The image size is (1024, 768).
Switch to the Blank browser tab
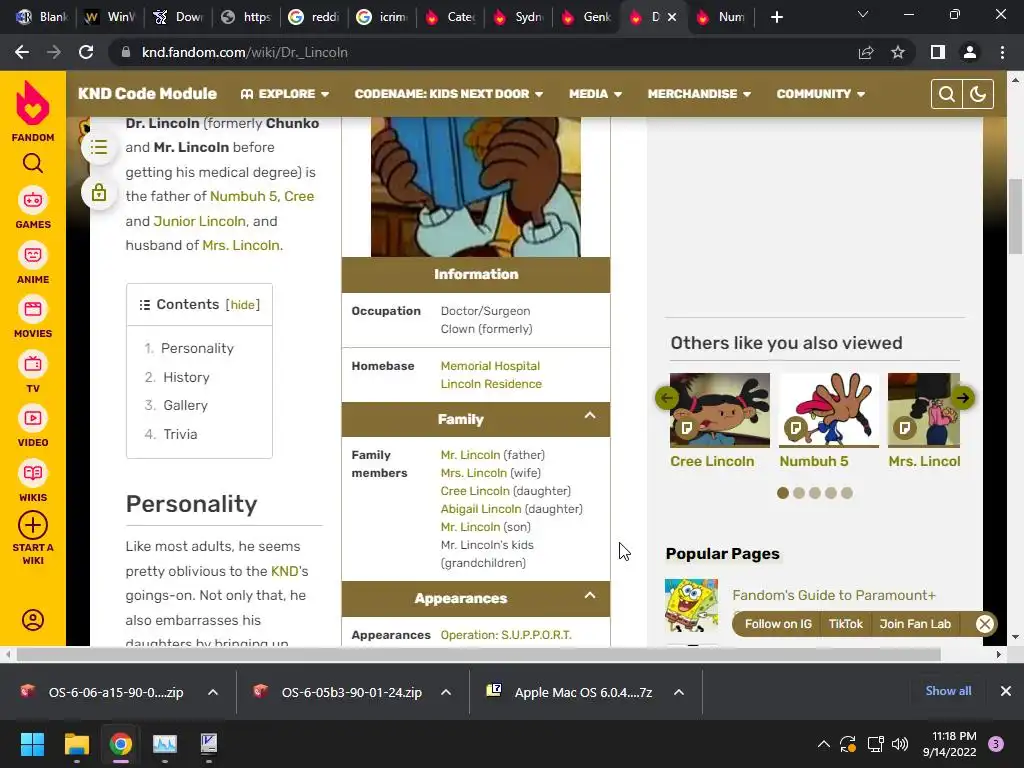click(x=44, y=17)
